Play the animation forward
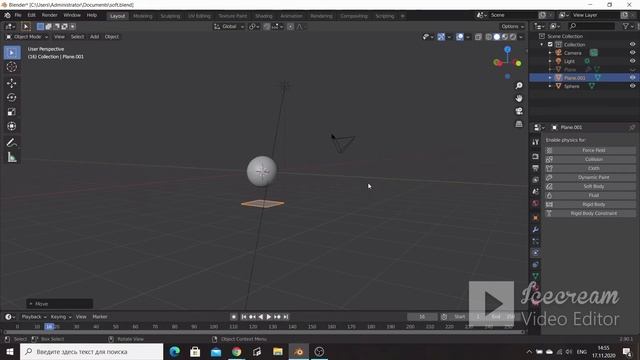The image size is (640, 360). pos(269,317)
